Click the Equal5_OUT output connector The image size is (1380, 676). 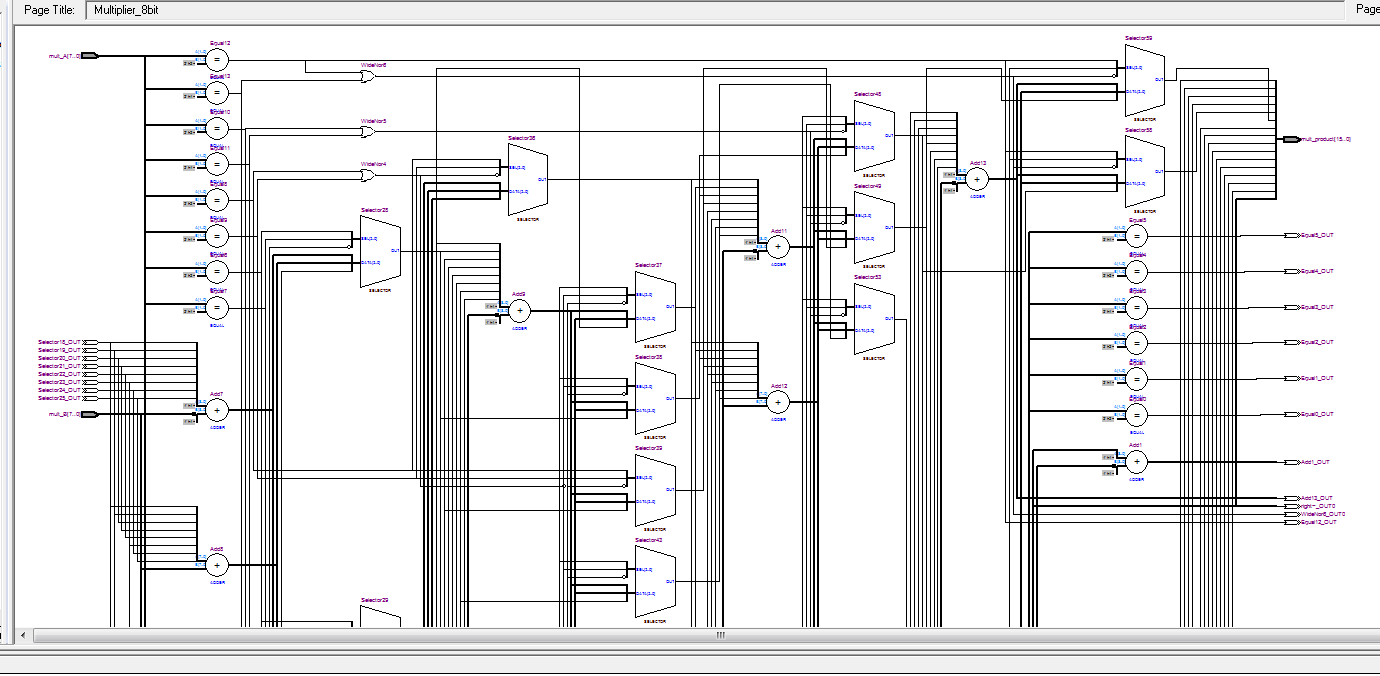coord(1291,235)
